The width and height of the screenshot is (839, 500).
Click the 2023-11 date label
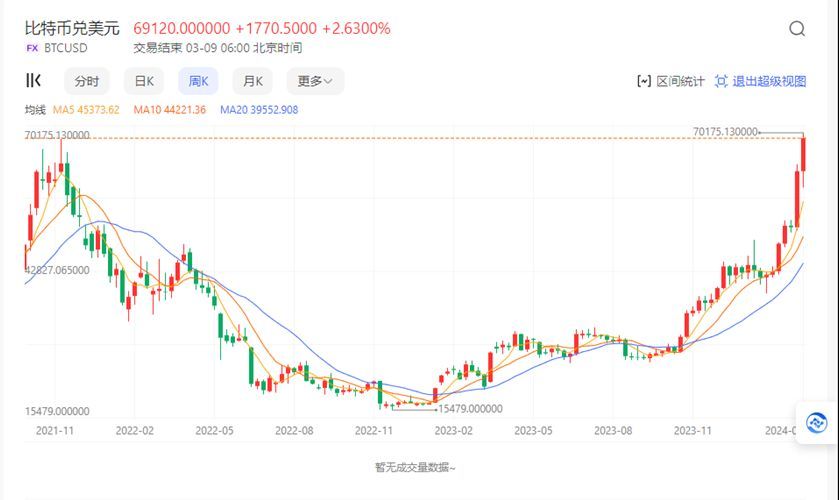click(693, 430)
